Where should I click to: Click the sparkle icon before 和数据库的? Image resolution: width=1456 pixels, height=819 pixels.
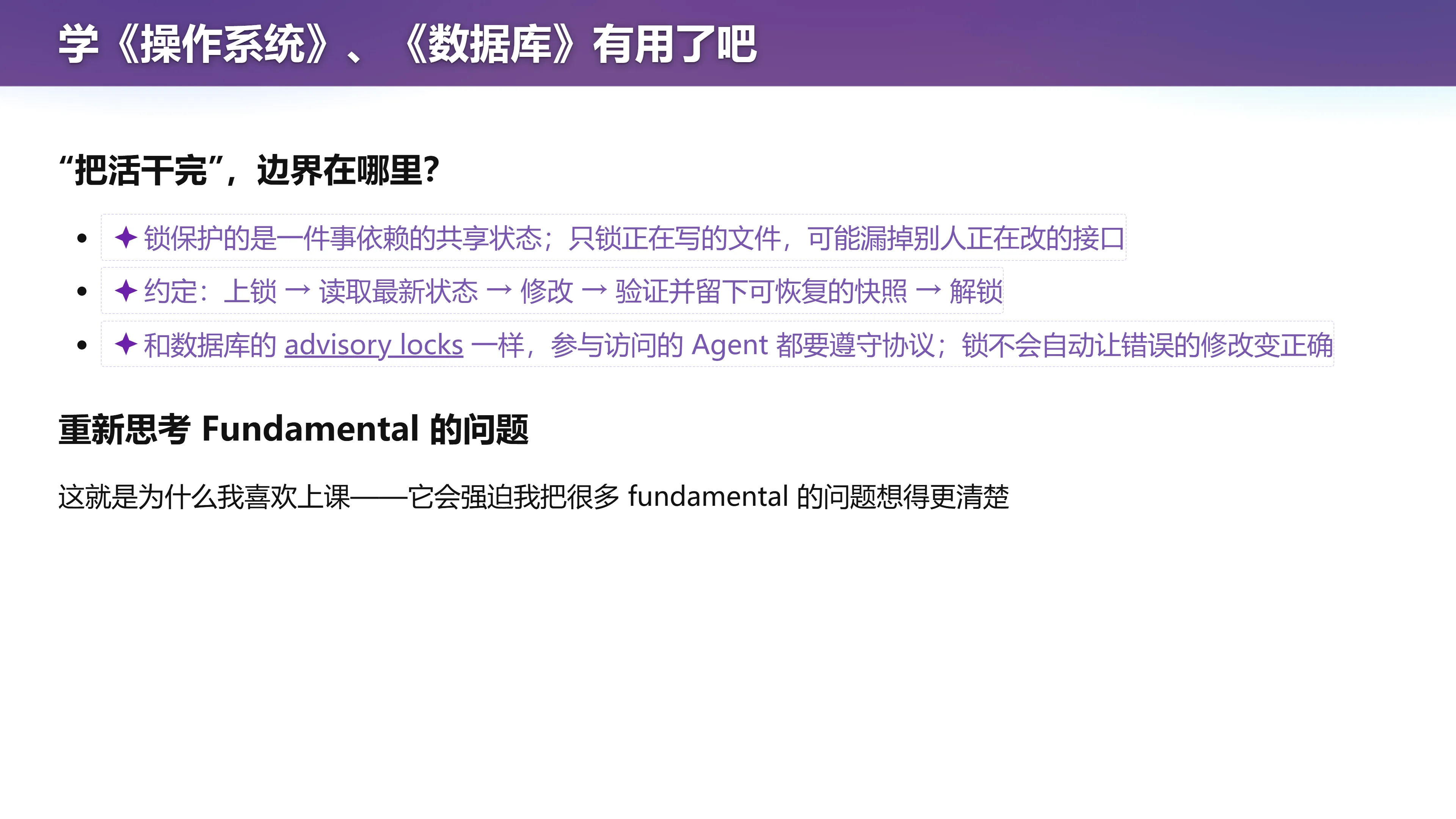click(x=126, y=344)
